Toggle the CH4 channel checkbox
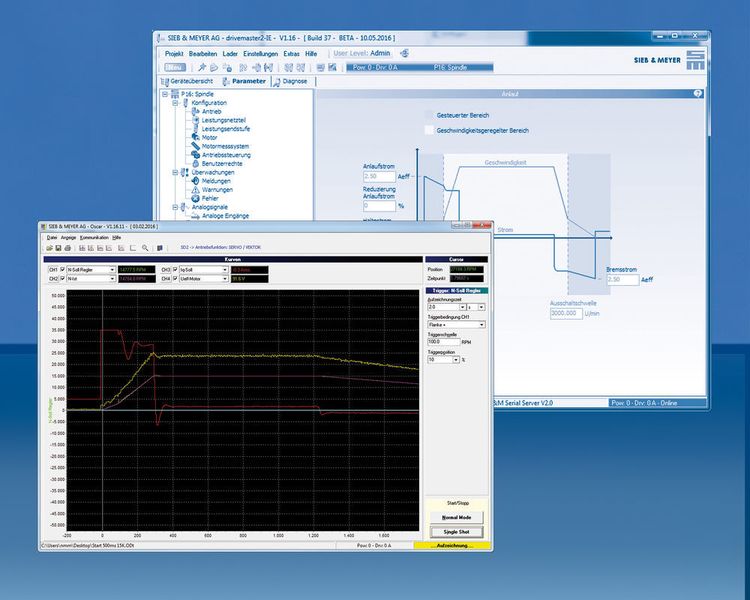 [175, 278]
